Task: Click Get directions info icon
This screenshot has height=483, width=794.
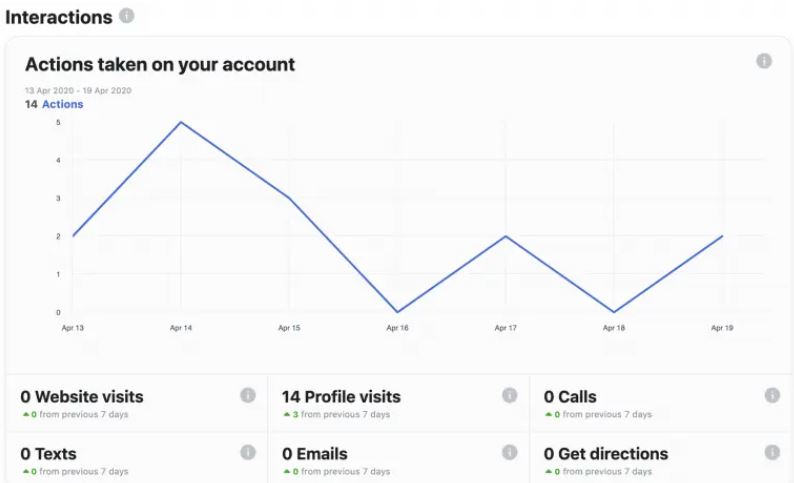Action: tap(772, 452)
